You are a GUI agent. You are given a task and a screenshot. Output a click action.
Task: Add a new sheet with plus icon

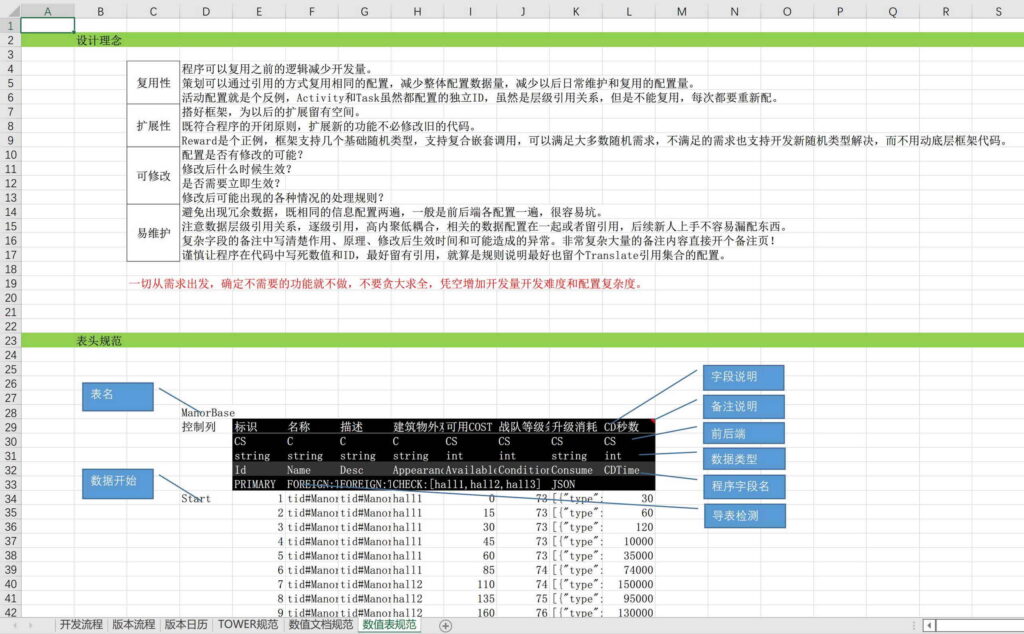point(446,625)
